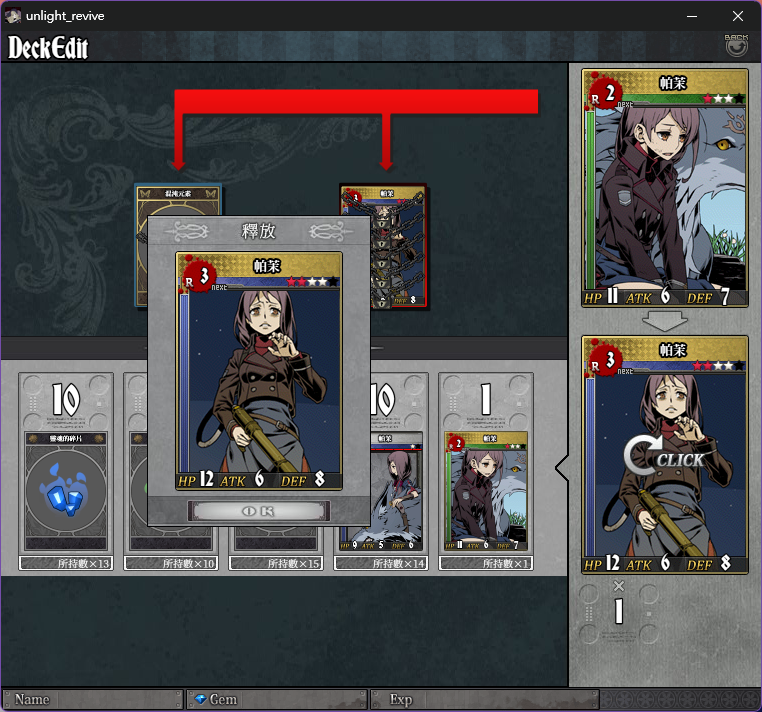
Task: Click the 所持數×10 count label
Action: click(x=171, y=563)
